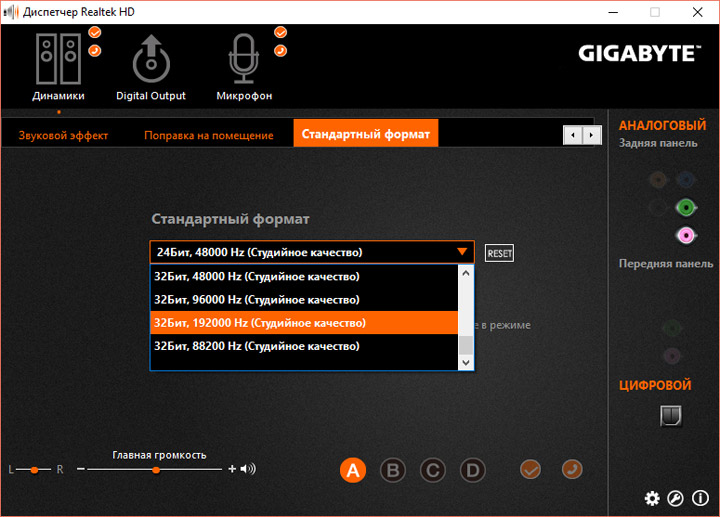720x517 pixels.
Task: Toggle default device checkmark beside Микрофон
Action: [x=281, y=32]
